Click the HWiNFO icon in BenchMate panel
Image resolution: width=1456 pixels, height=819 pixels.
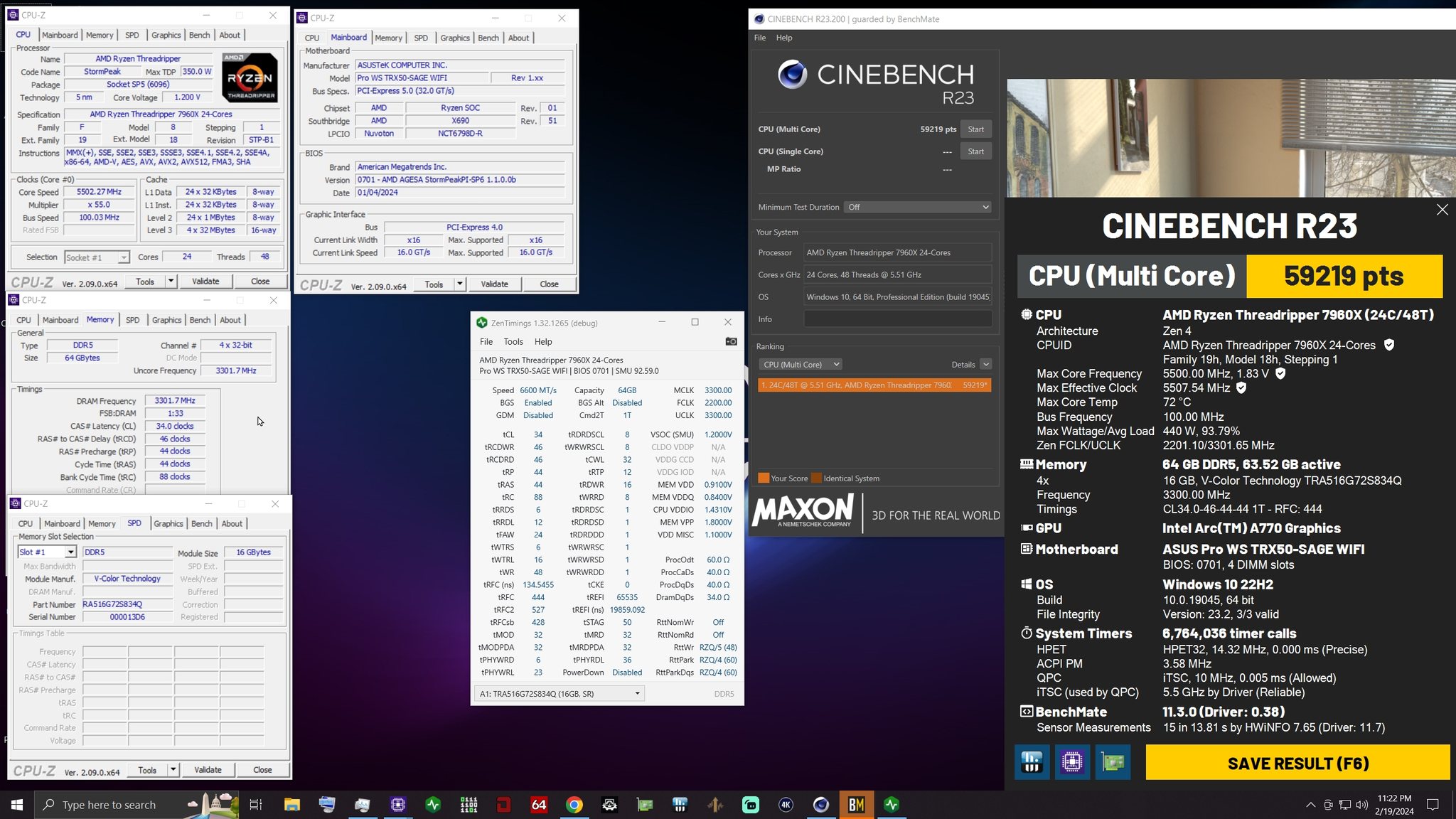(x=1032, y=763)
